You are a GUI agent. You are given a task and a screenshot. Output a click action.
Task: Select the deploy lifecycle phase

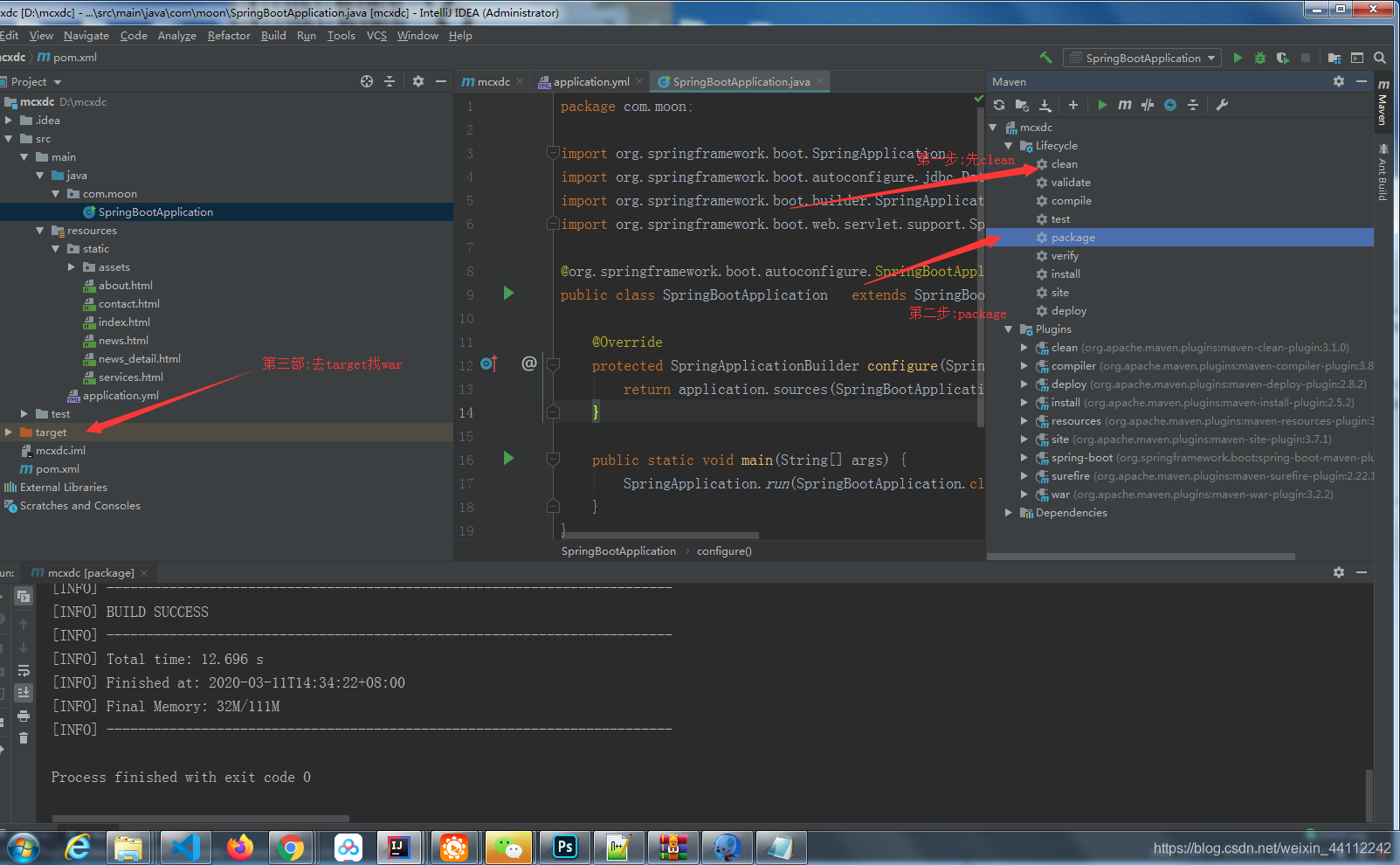pyautogui.click(x=1068, y=311)
